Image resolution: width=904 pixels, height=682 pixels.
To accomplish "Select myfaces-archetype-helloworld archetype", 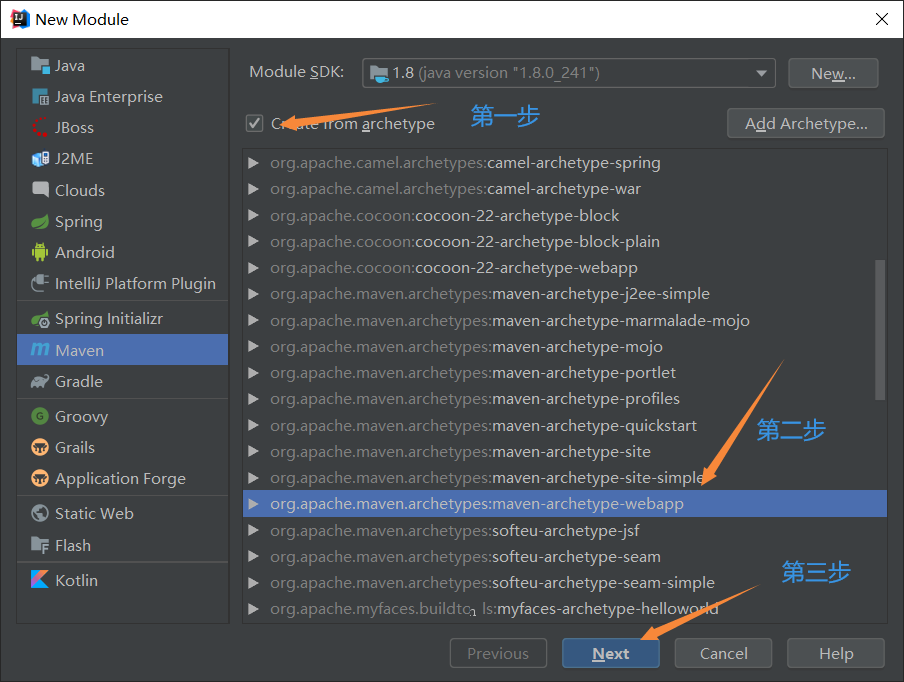I will (564, 609).
